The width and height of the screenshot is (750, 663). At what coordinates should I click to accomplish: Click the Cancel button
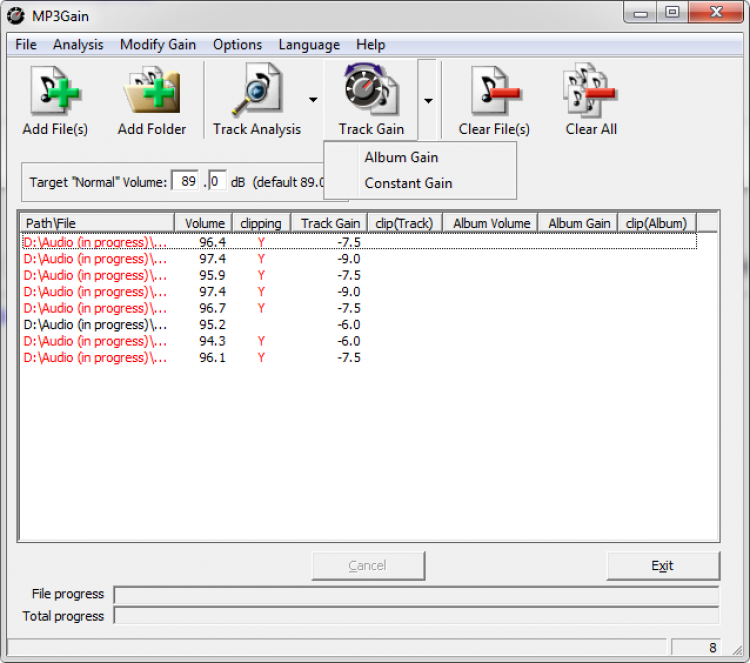[368, 566]
